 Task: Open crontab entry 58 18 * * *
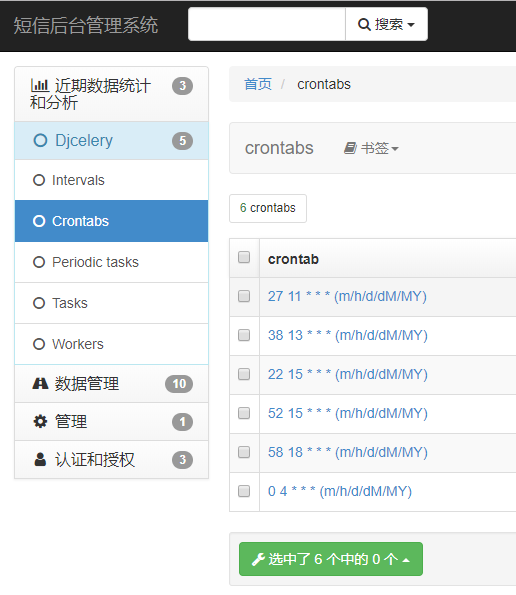[x=348, y=452]
